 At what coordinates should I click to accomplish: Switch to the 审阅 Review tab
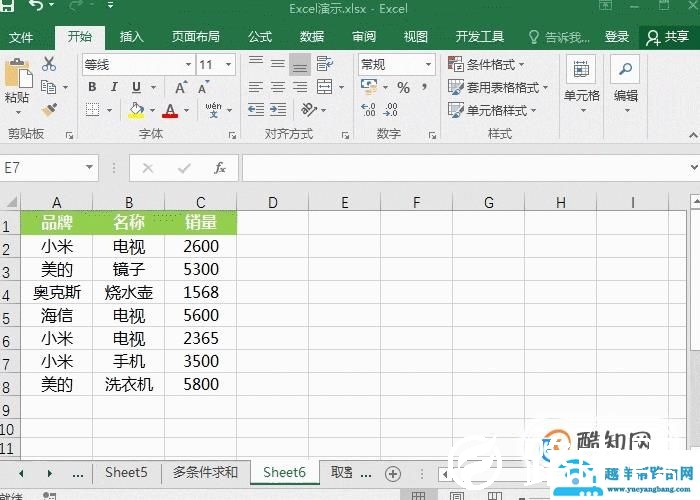click(363, 37)
